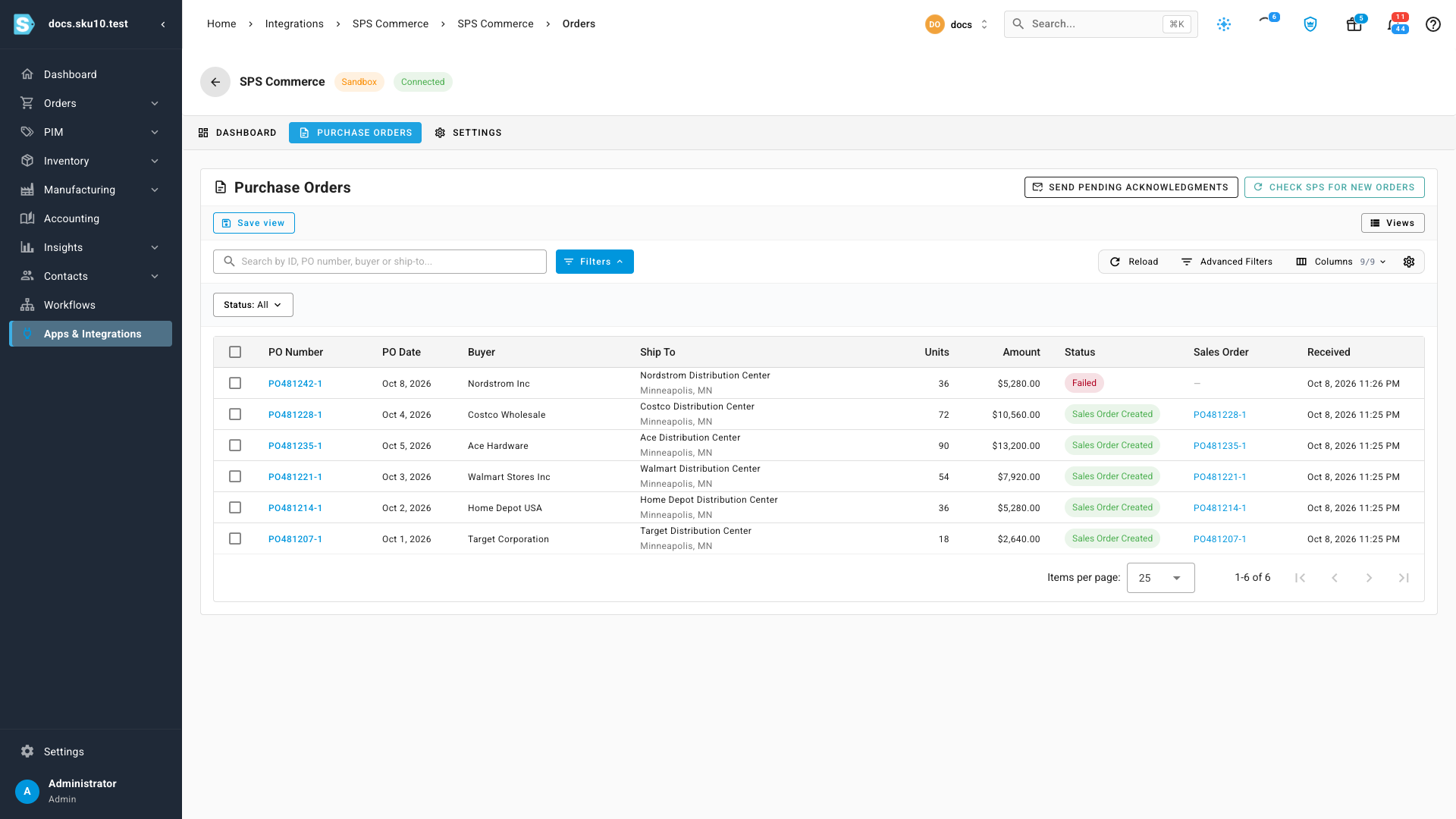Click the global Search box
The height and width of the screenshot is (819, 1456).
[x=1100, y=24]
